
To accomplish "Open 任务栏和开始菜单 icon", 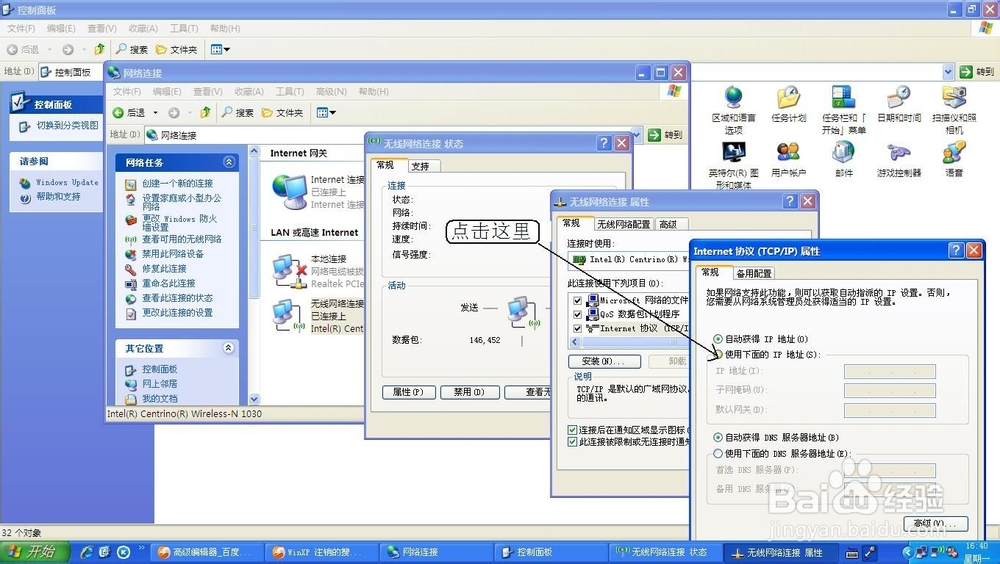I will pyautogui.click(x=843, y=110).
